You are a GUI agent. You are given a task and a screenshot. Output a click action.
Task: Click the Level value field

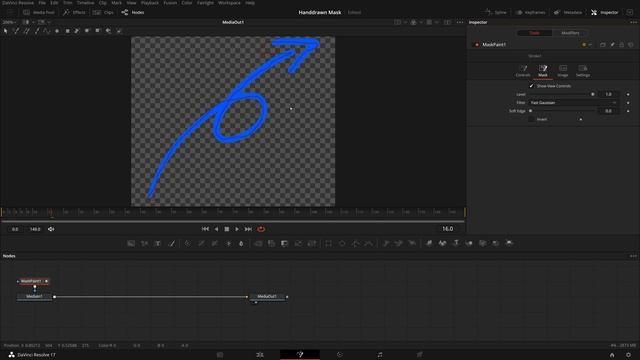608,94
